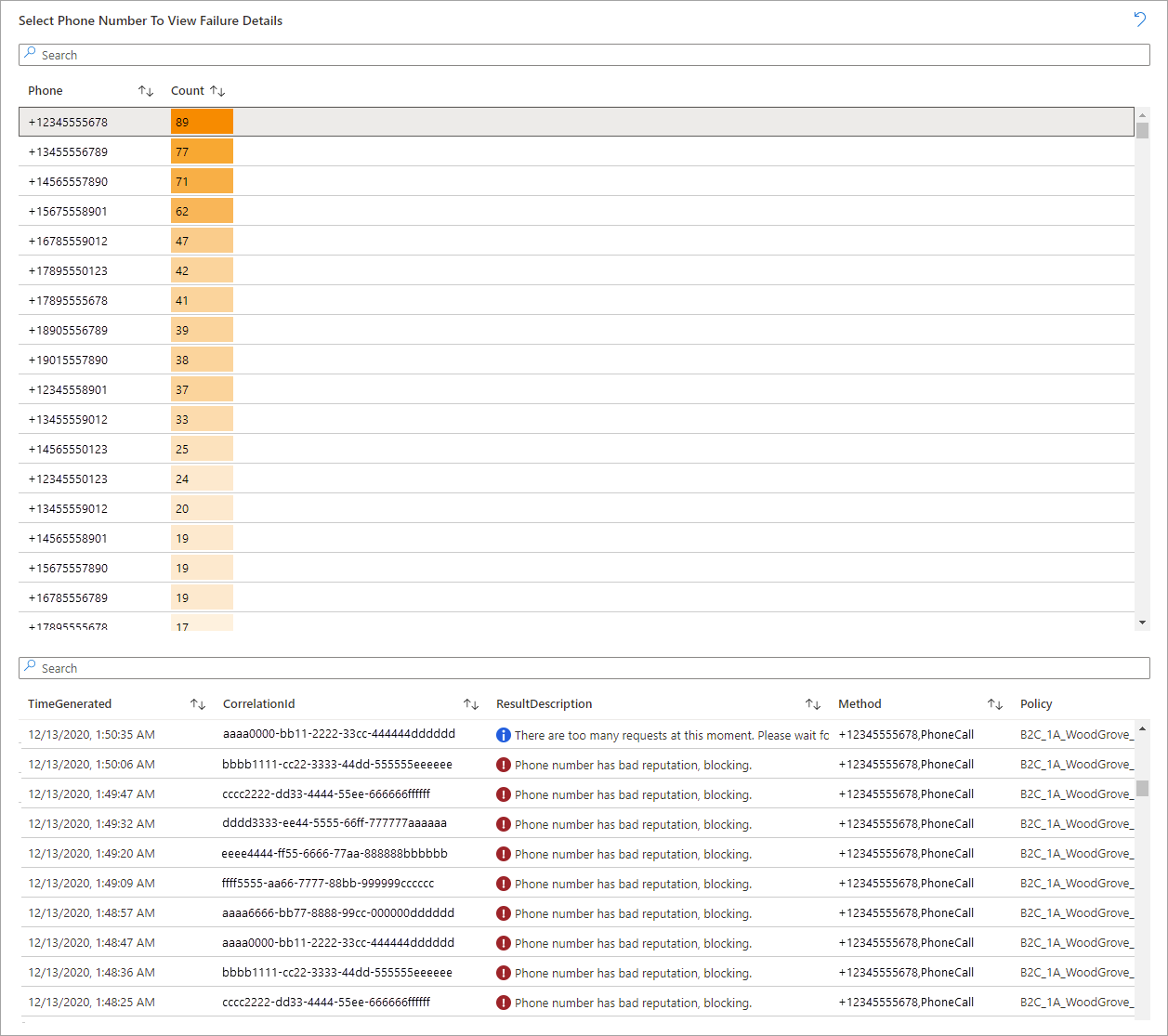Sort by Method column arrows

pyautogui.click(x=995, y=704)
